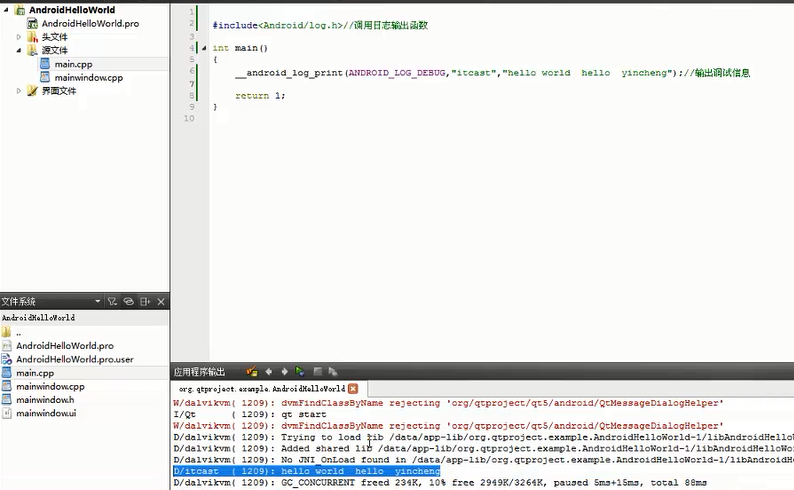Open mainwindow.ui in file system list
Image resolution: width=794 pixels, height=490 pixels.
coord(46,414)
